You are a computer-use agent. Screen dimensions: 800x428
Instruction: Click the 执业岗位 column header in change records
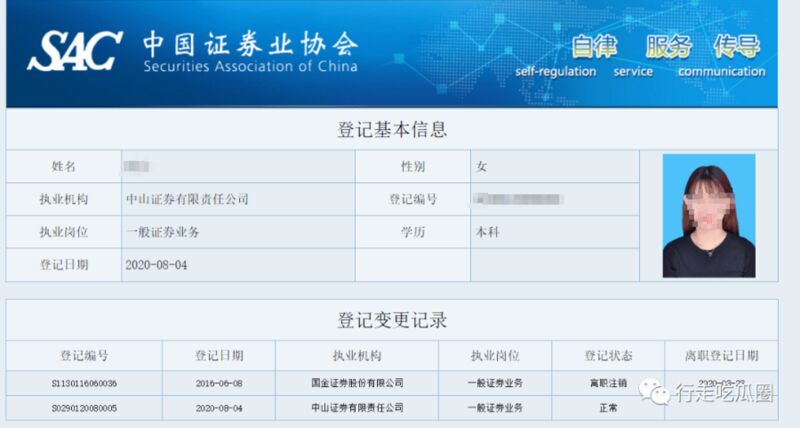(x=495, y=356)
